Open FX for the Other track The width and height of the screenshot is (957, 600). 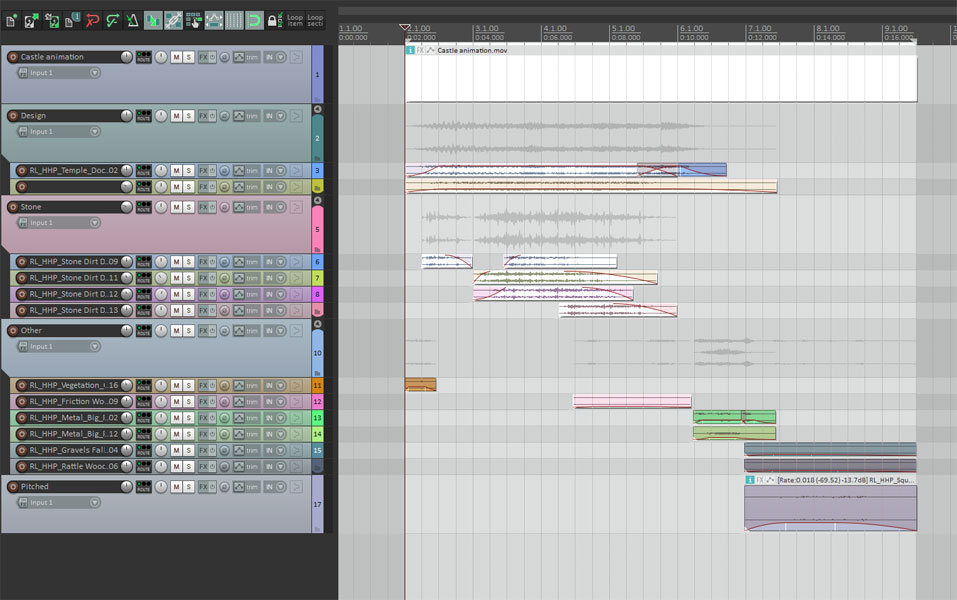pyautogui.click(x=203, y=331)
